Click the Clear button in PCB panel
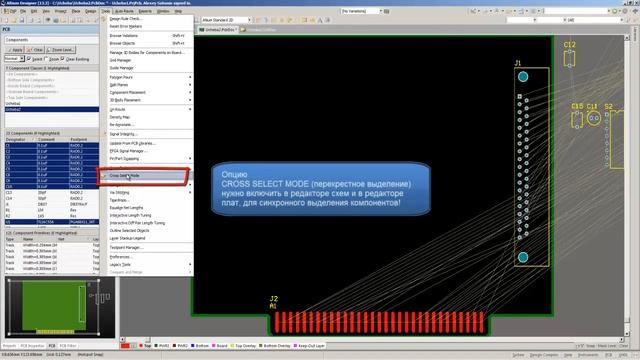The image size is (640, 360). click(x=35, y=50)
